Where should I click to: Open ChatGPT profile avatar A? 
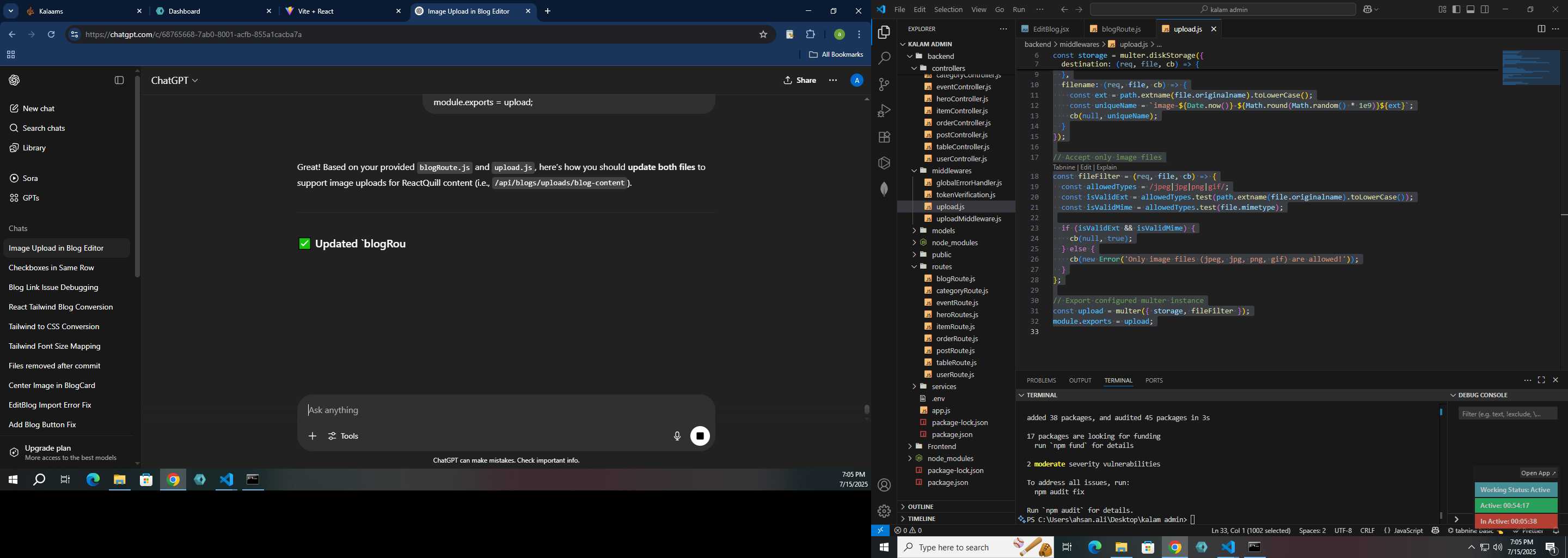coord(856,81)
